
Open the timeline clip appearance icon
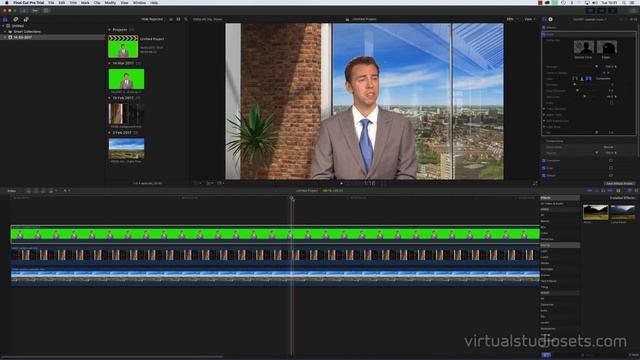coord(618,191)
